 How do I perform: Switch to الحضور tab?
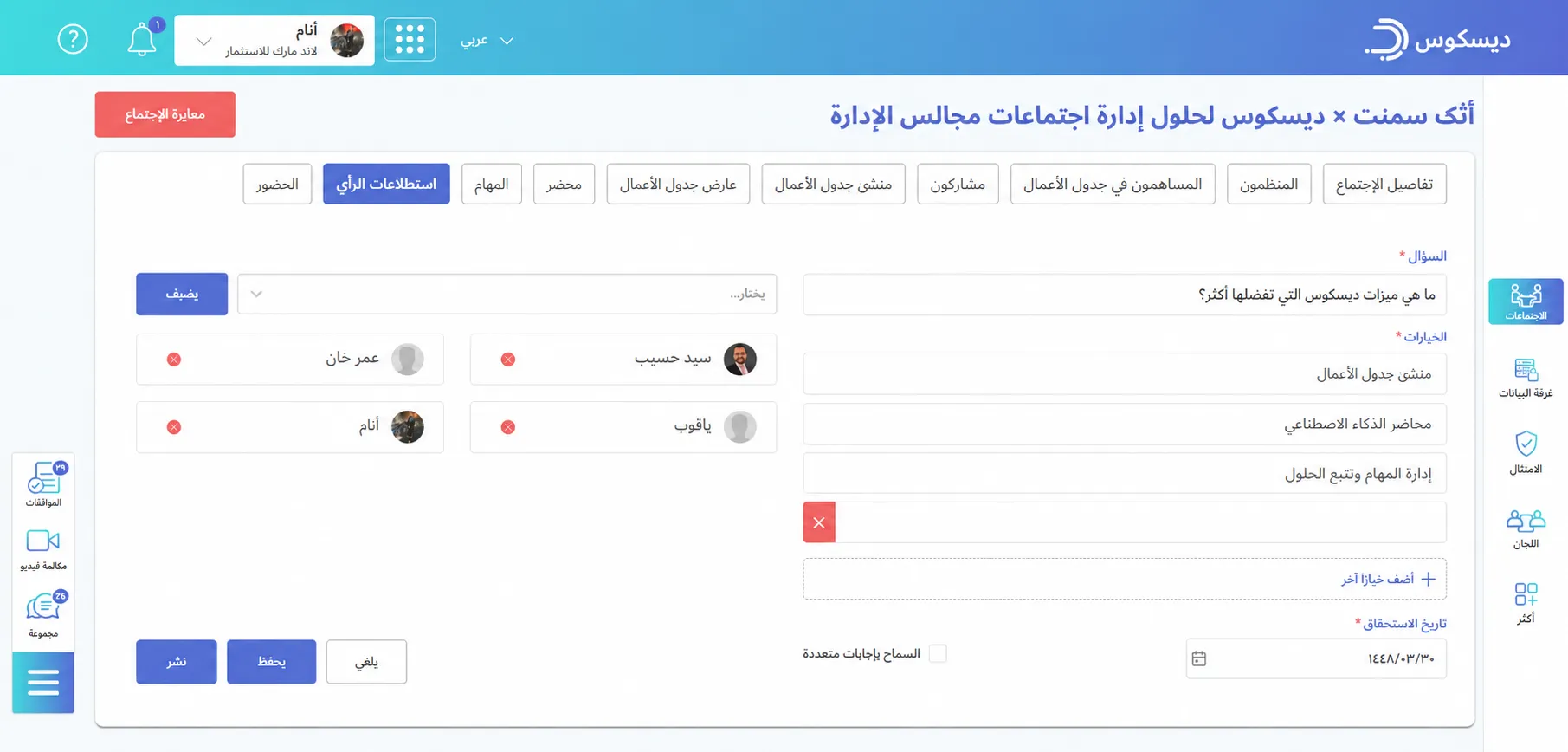[277, 184]
